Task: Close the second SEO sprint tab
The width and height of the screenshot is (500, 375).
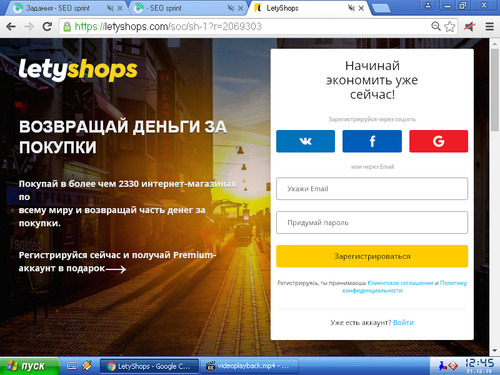Action: point(240,8)
